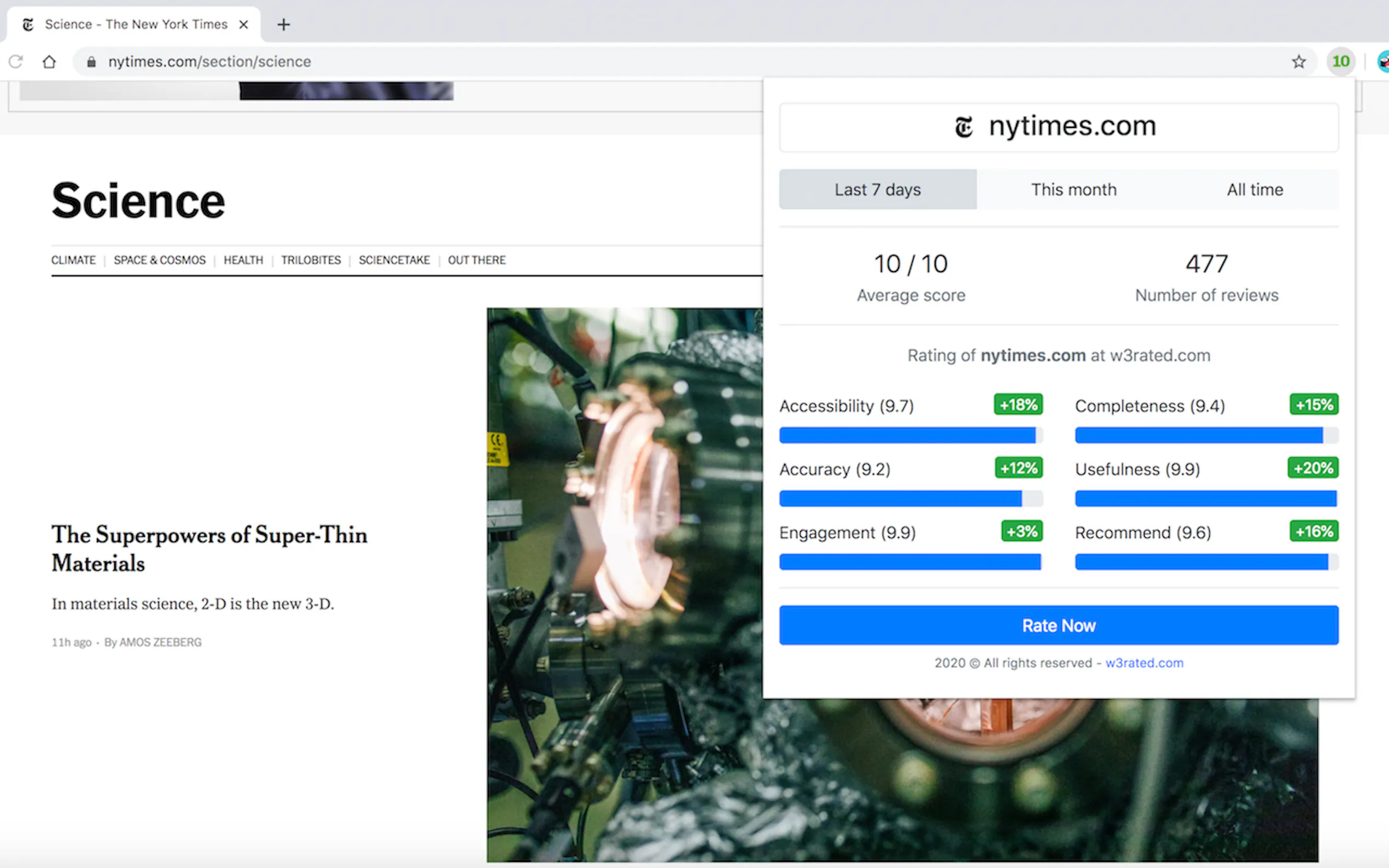Click the 'Number of reviews' caption
The image size is (1389, 868).
[x=1206, y=295]
